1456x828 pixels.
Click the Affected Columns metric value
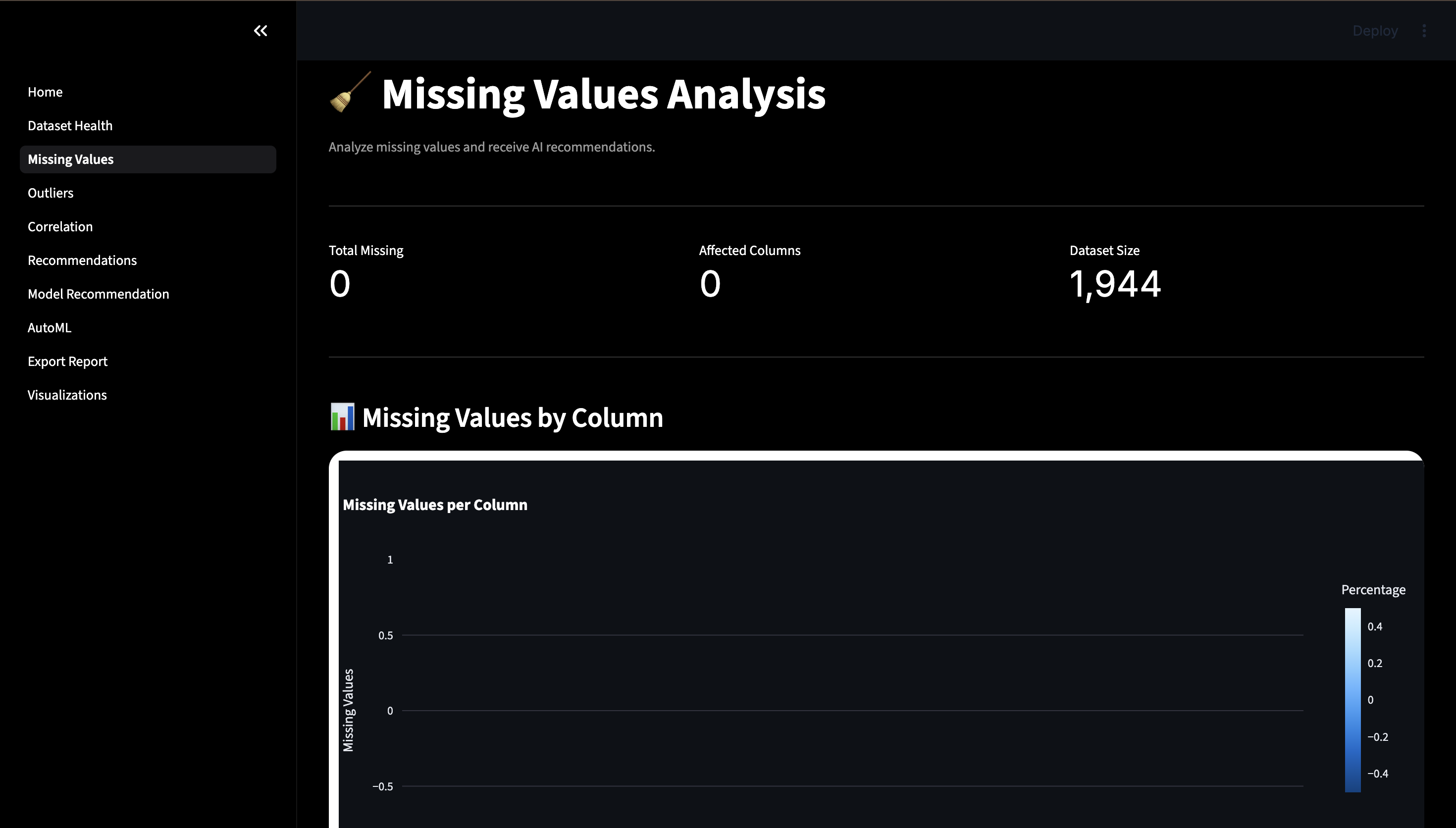pyautogui.click(x=710, y=284)
